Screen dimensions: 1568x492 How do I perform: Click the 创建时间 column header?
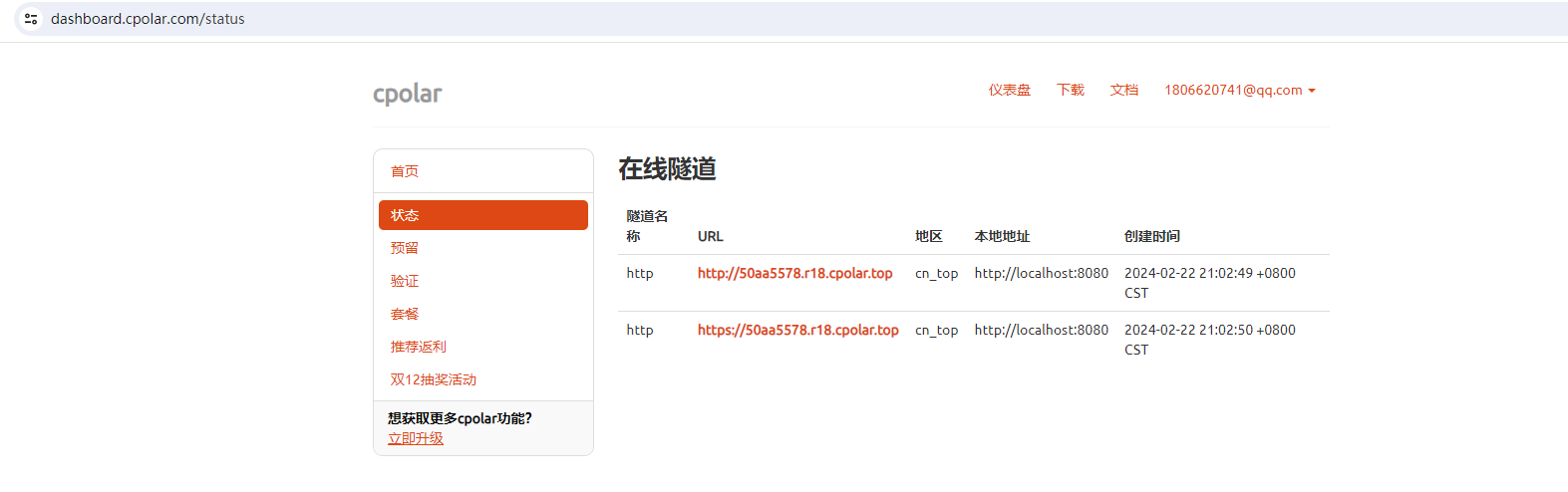[1152, 236]
